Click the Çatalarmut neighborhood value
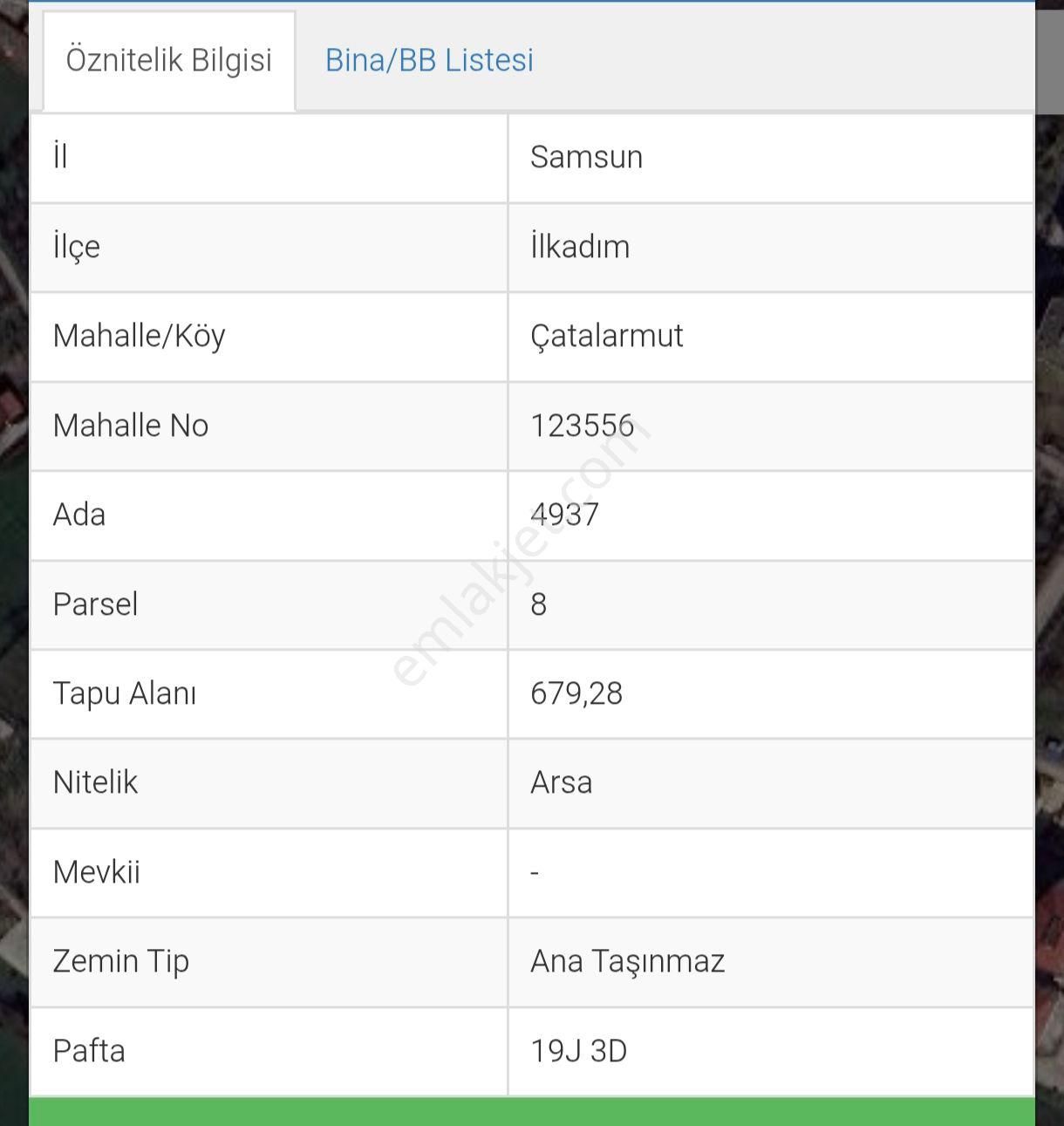The image size is (1064, 1126). [606, 336]
